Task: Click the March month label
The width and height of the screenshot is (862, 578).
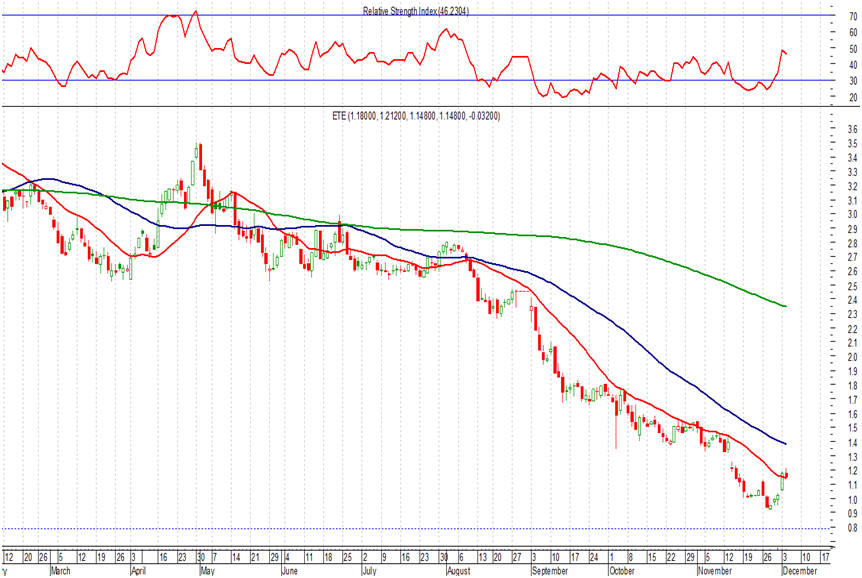Action: point(60,571)
